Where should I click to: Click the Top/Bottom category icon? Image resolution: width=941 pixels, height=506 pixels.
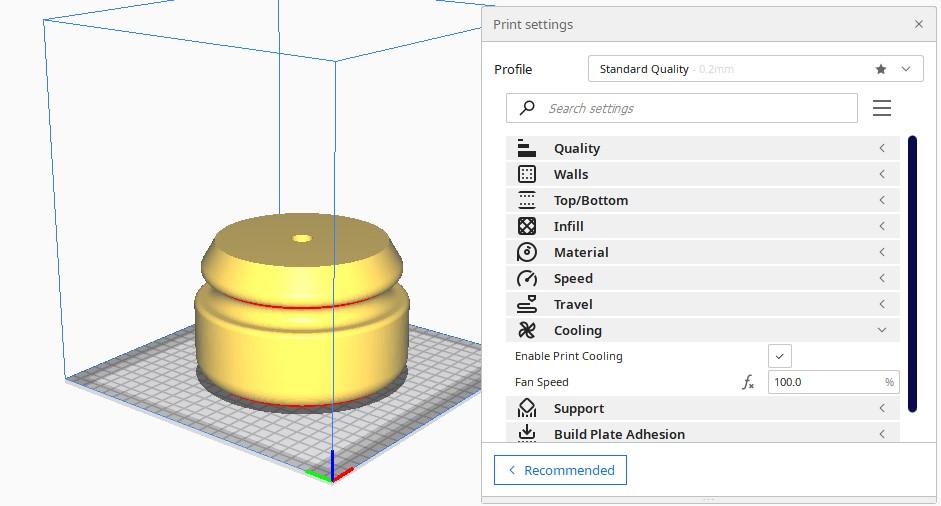[526, 200]
